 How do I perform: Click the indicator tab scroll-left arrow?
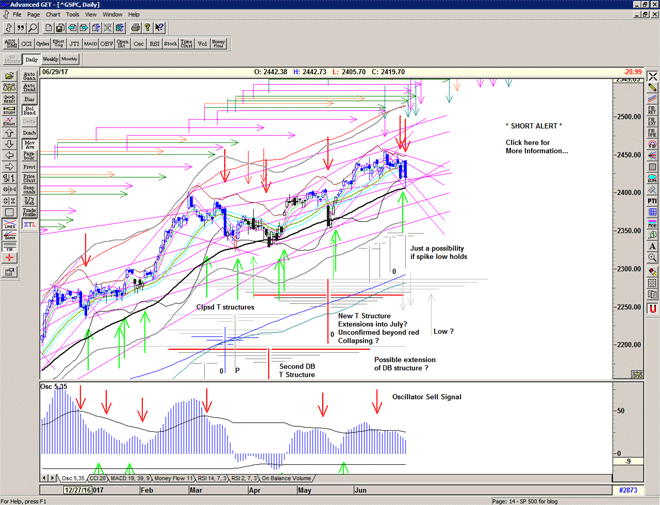(x=44, y=478)
